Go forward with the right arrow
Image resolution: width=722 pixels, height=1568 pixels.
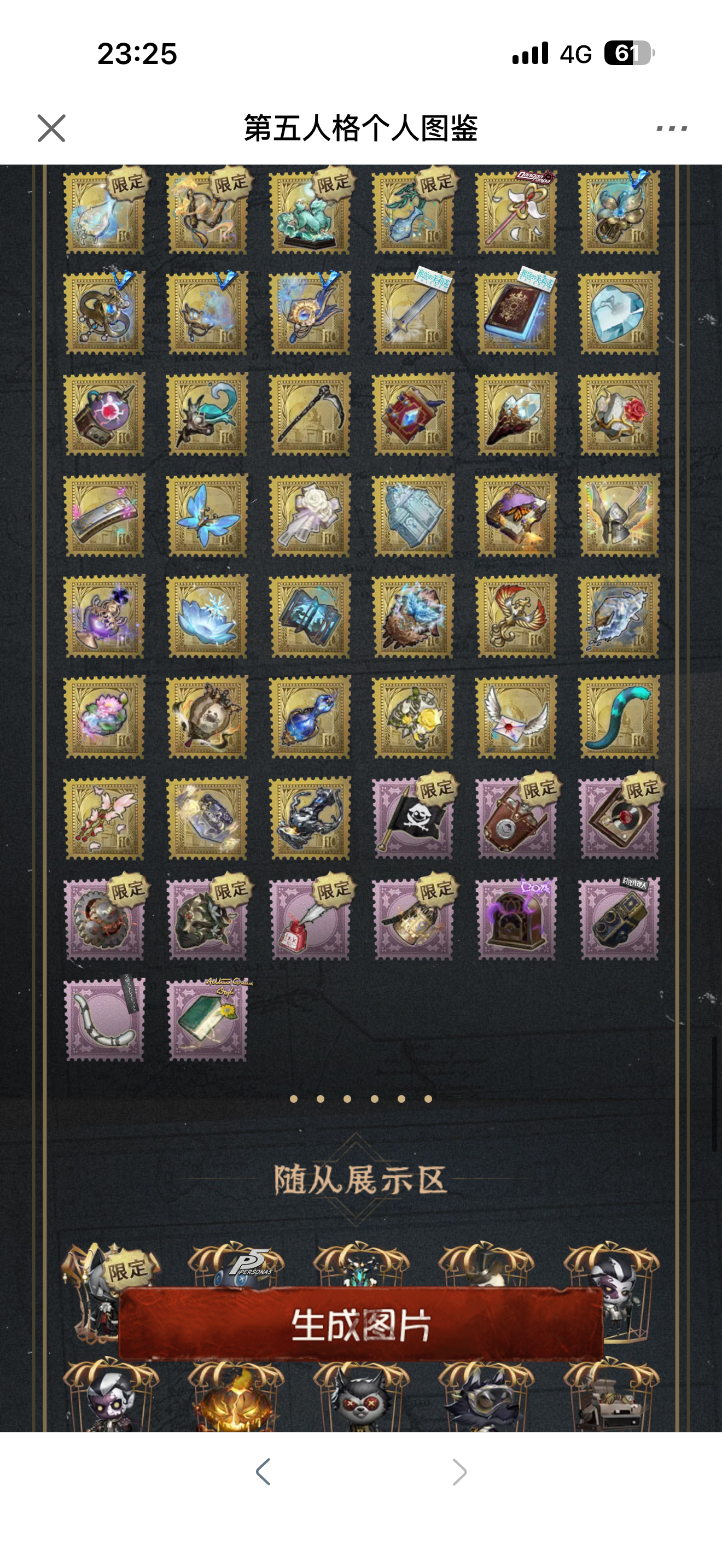pos(459,1472)
